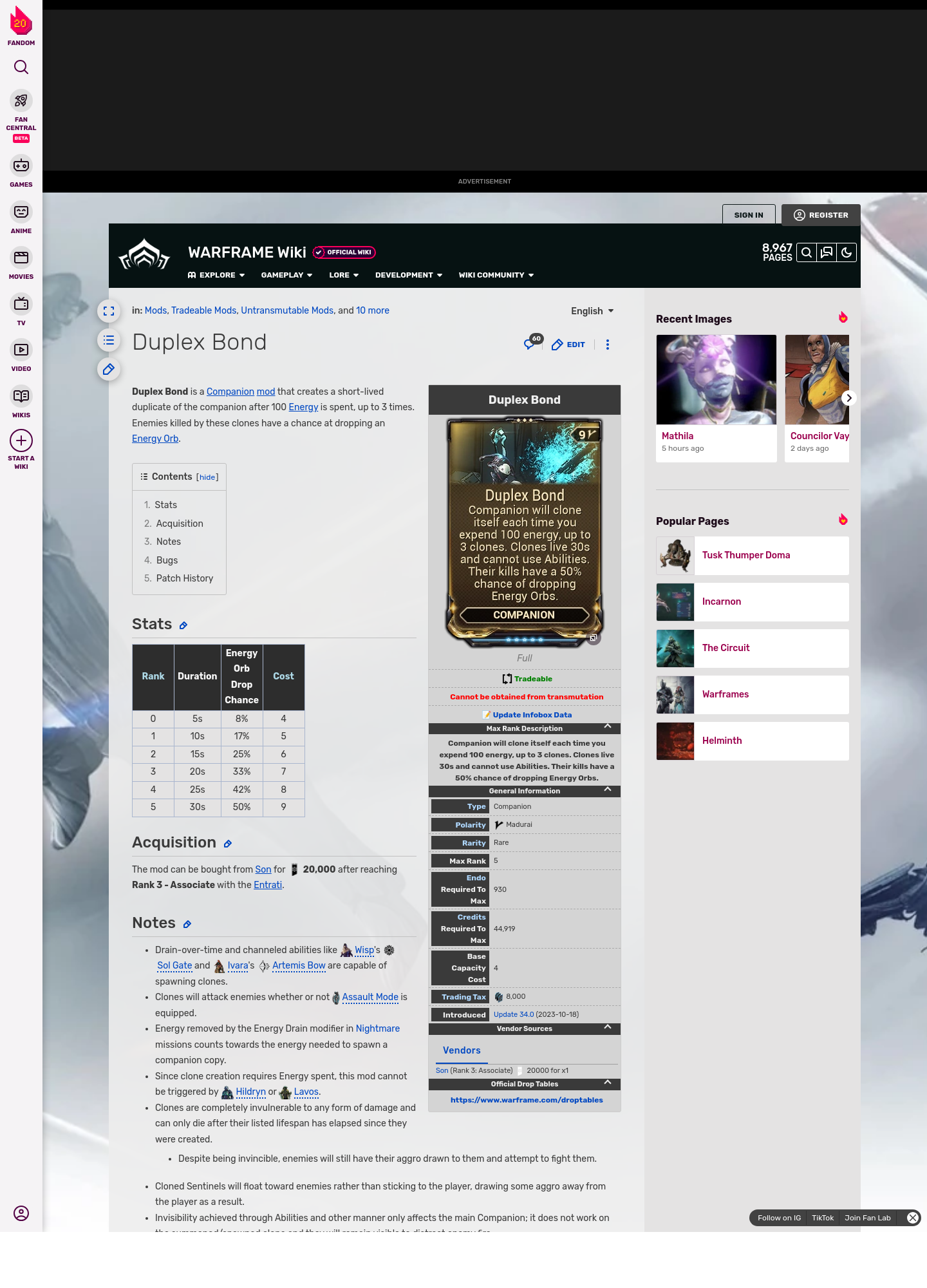This screenshot has height=1288, width=927.
Task: Edit the Stats section pencil icon
Action: pyautogui.click(x=183, y=625)
